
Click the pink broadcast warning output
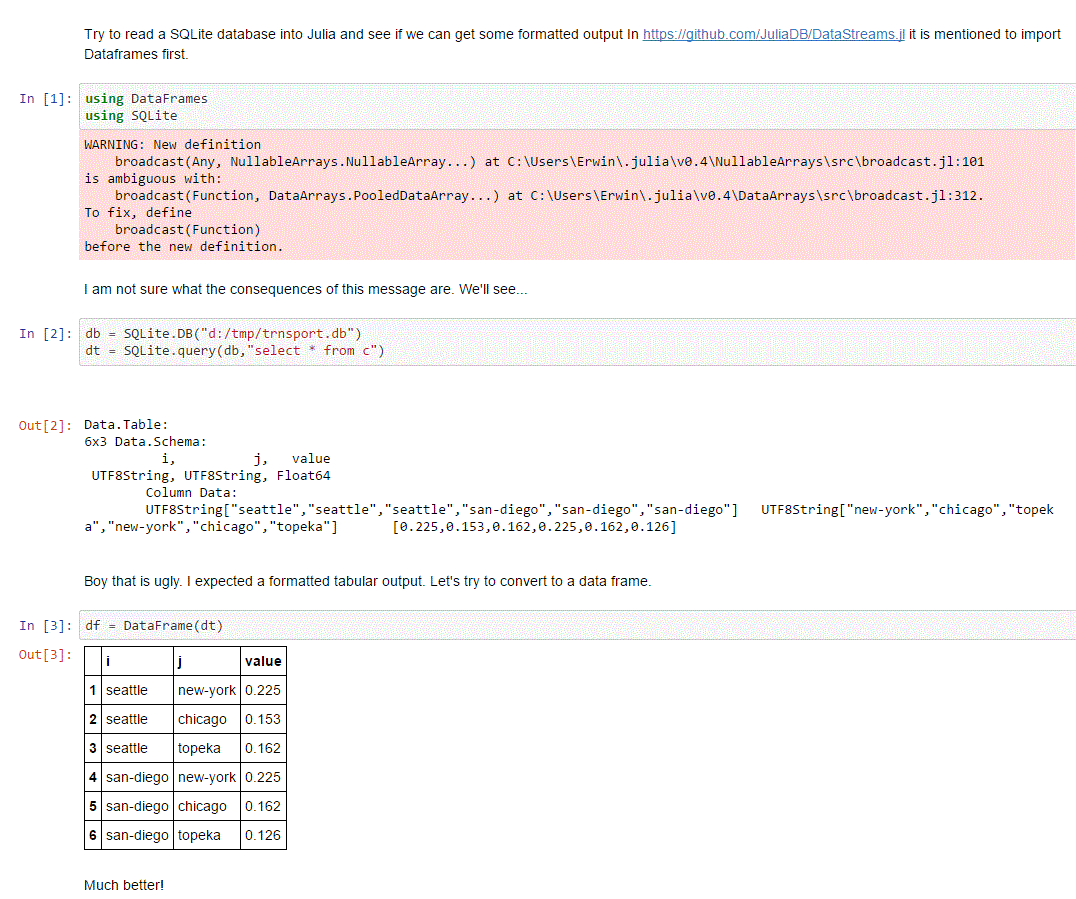pyautogui.click(x=400, y=195)
